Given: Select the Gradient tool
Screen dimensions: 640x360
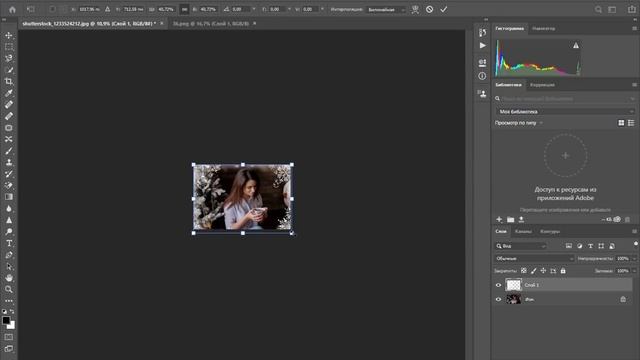Looking at the screenshot, I should coord(9,197).
